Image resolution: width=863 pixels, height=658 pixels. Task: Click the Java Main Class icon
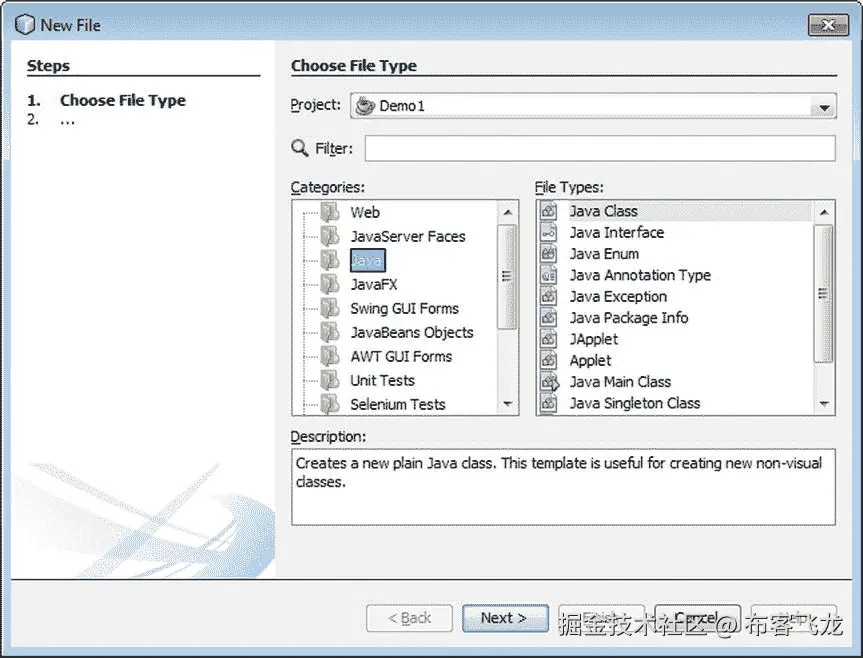[549, 382]
